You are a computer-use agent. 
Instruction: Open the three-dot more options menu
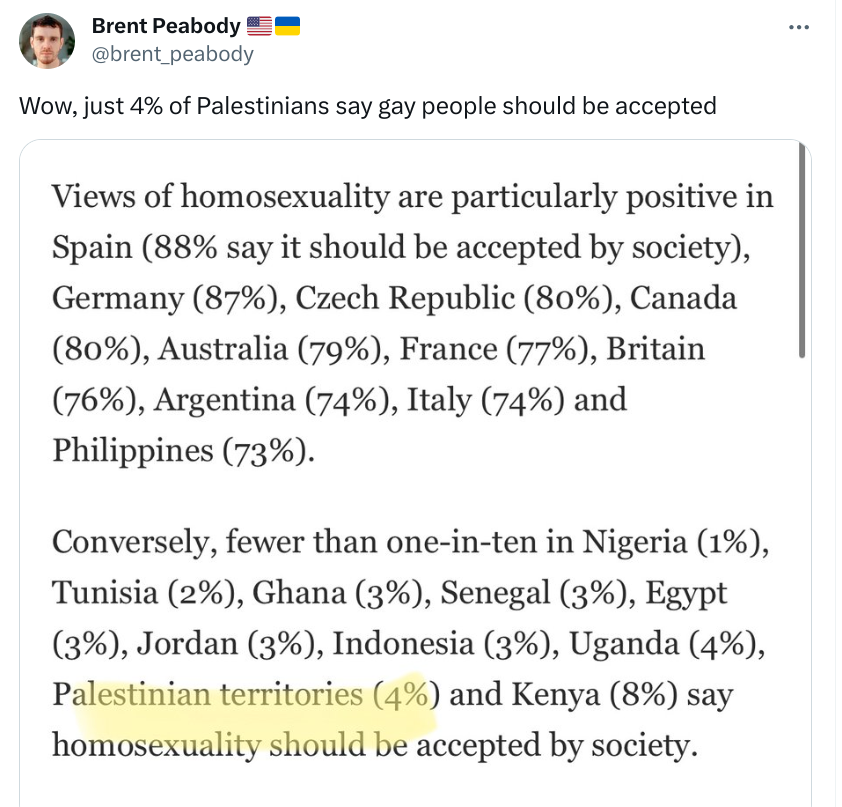(799, 27)
